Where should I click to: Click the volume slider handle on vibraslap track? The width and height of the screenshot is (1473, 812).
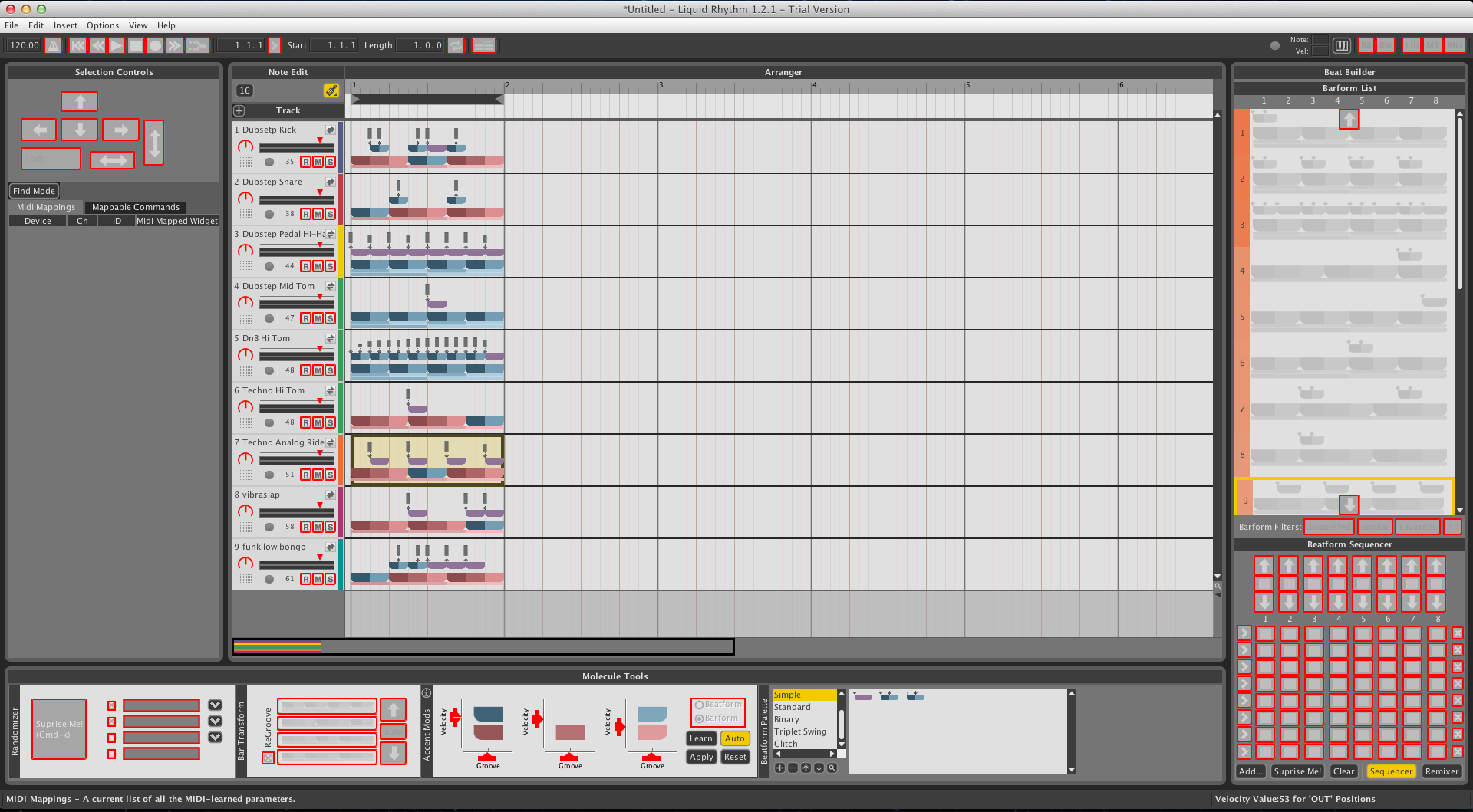click(x=320, y=505)
